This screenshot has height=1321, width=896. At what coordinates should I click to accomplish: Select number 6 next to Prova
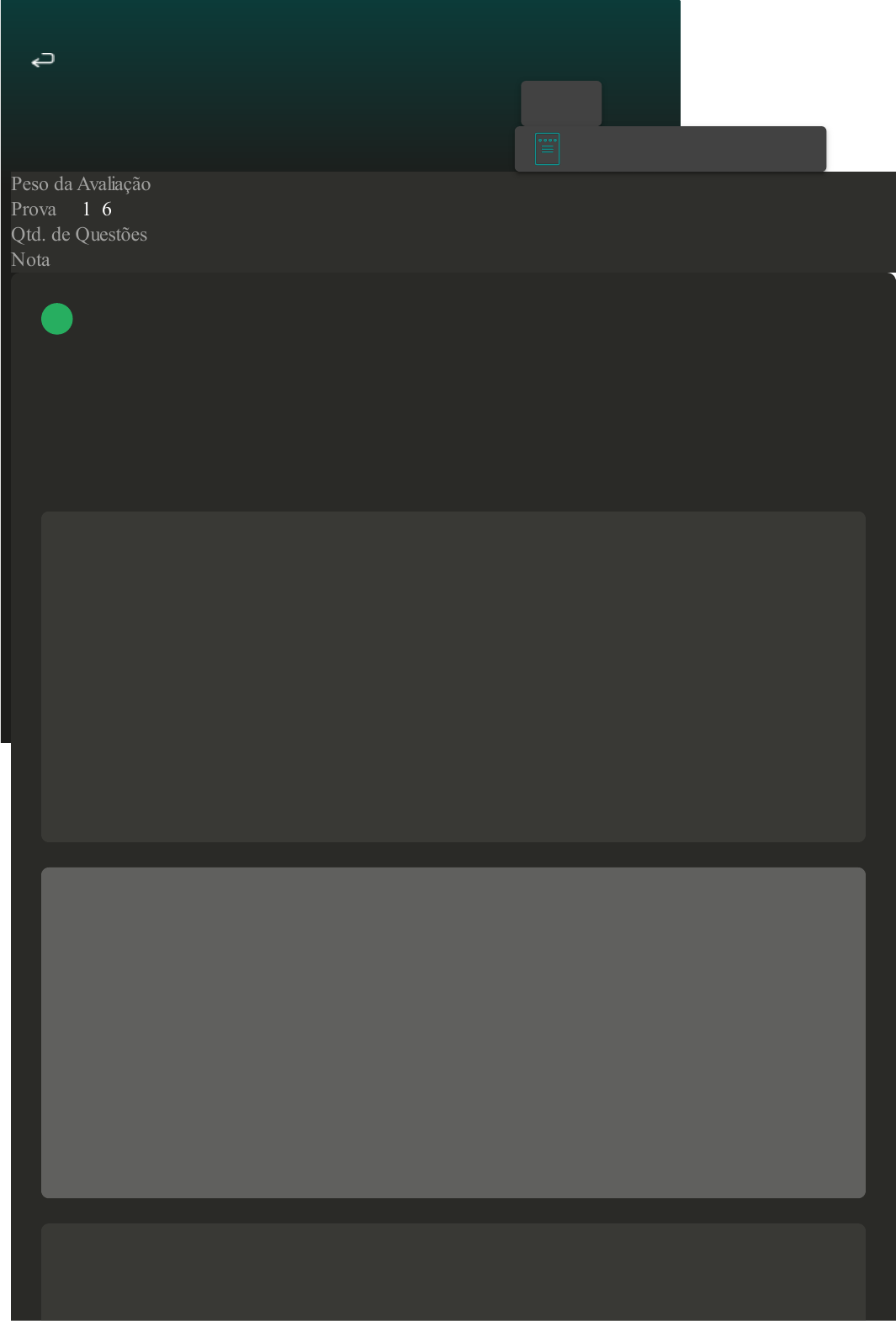[107, 210]
